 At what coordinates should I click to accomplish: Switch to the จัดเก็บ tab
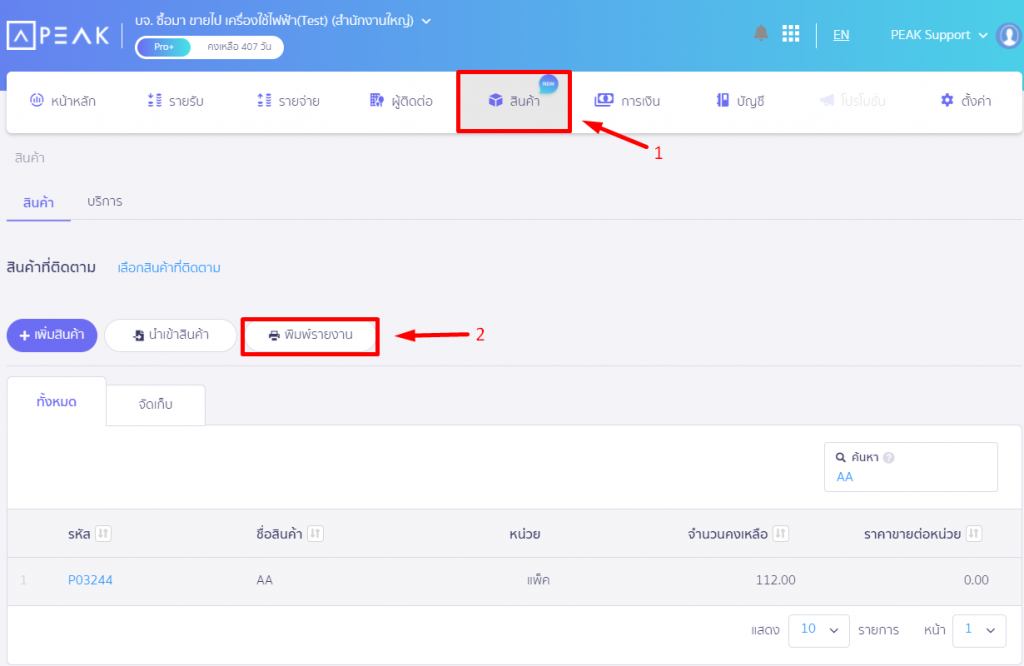click(155, 405)
